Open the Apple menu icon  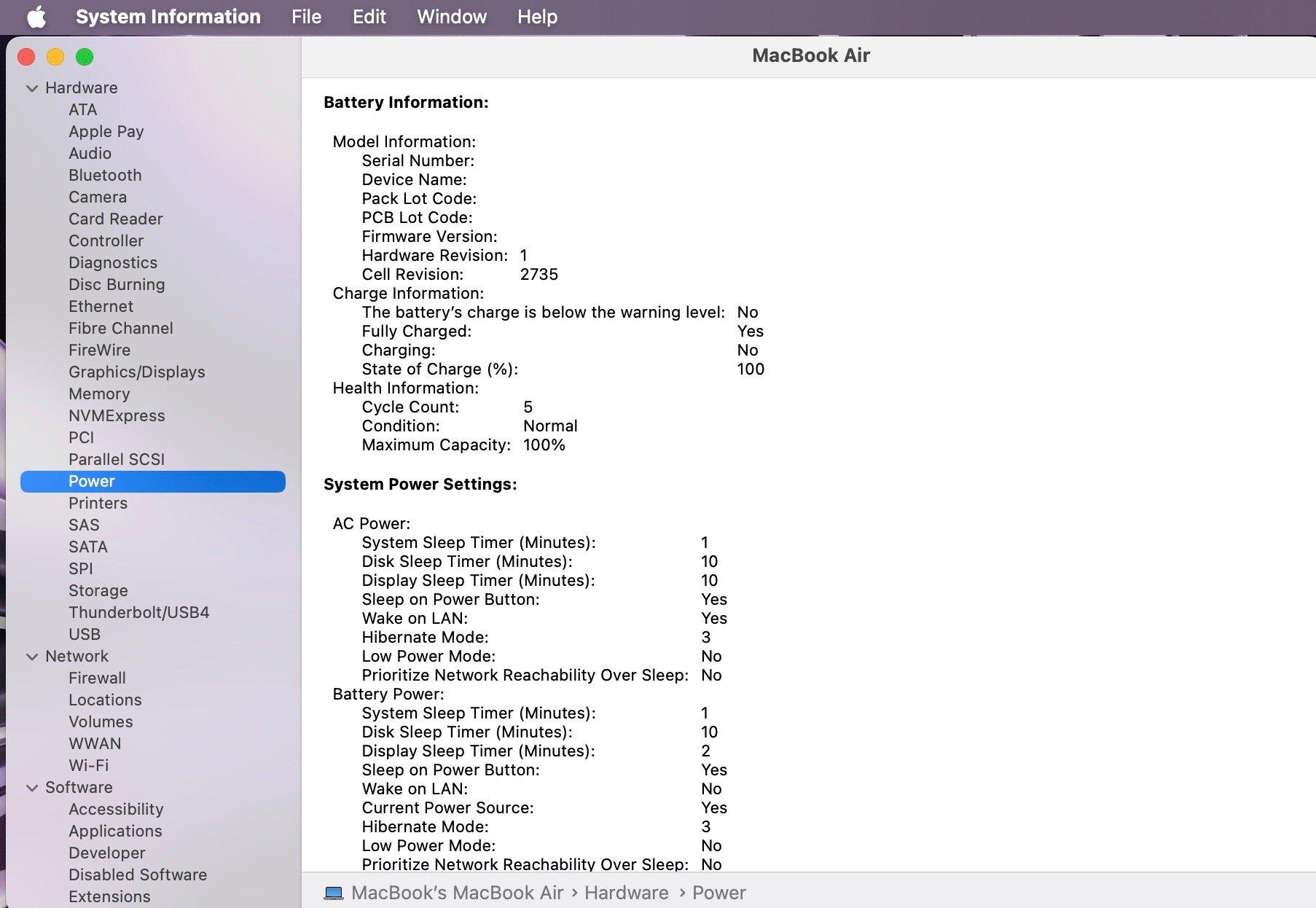(36, 17)
